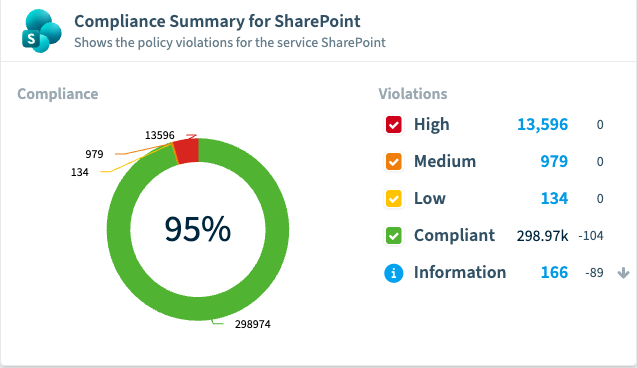Uncheck the green Compliant checkbox
This screenshot has width=637, height=368.
click(x=393, y=236)
